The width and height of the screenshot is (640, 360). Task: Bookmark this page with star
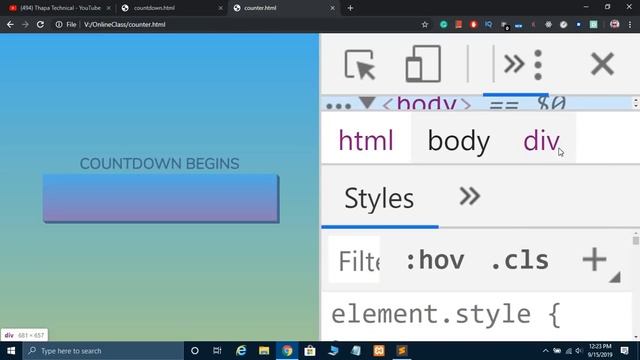(x=425, y=24)
